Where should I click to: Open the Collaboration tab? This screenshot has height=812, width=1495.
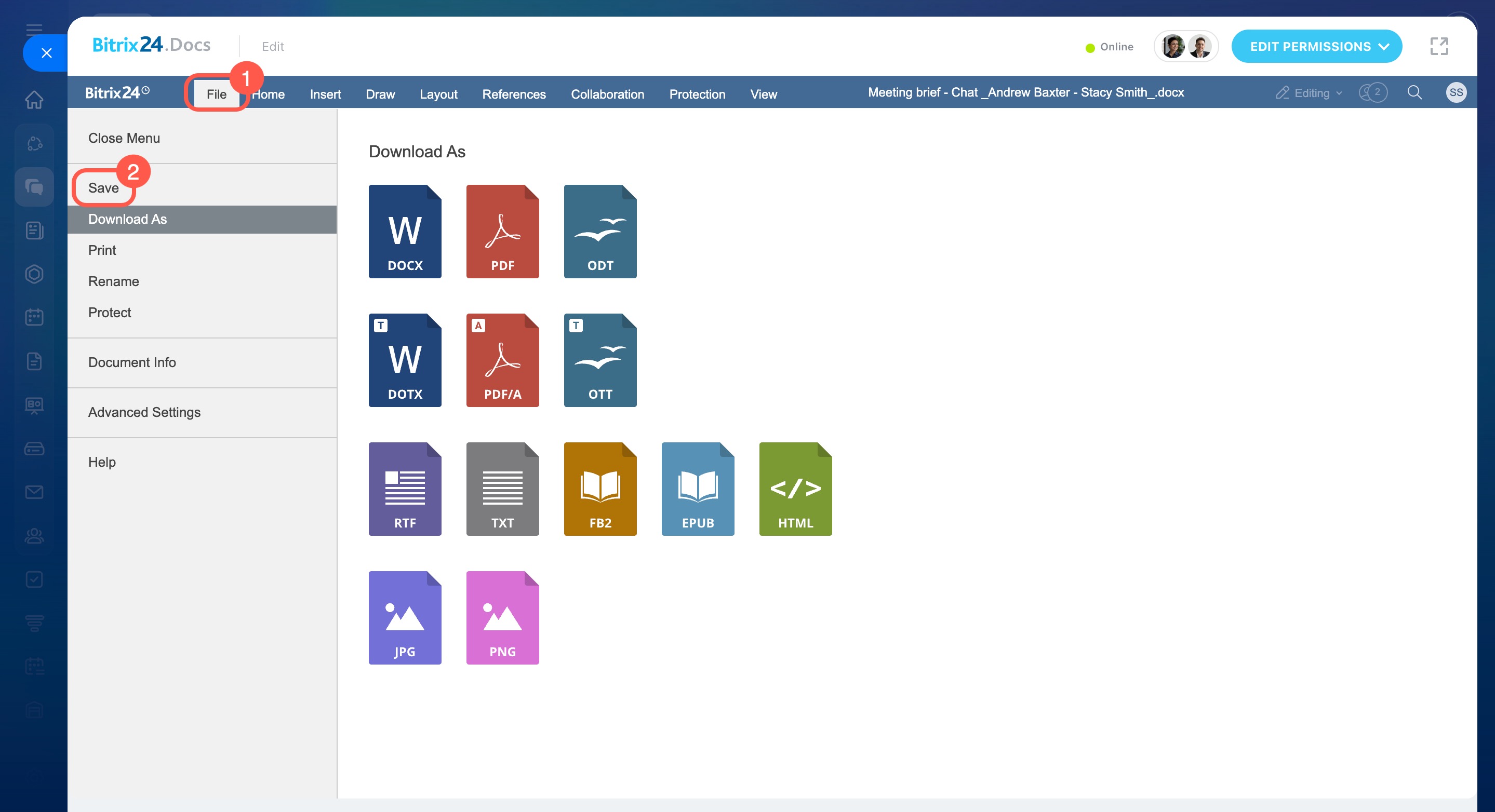pos(607,94)
